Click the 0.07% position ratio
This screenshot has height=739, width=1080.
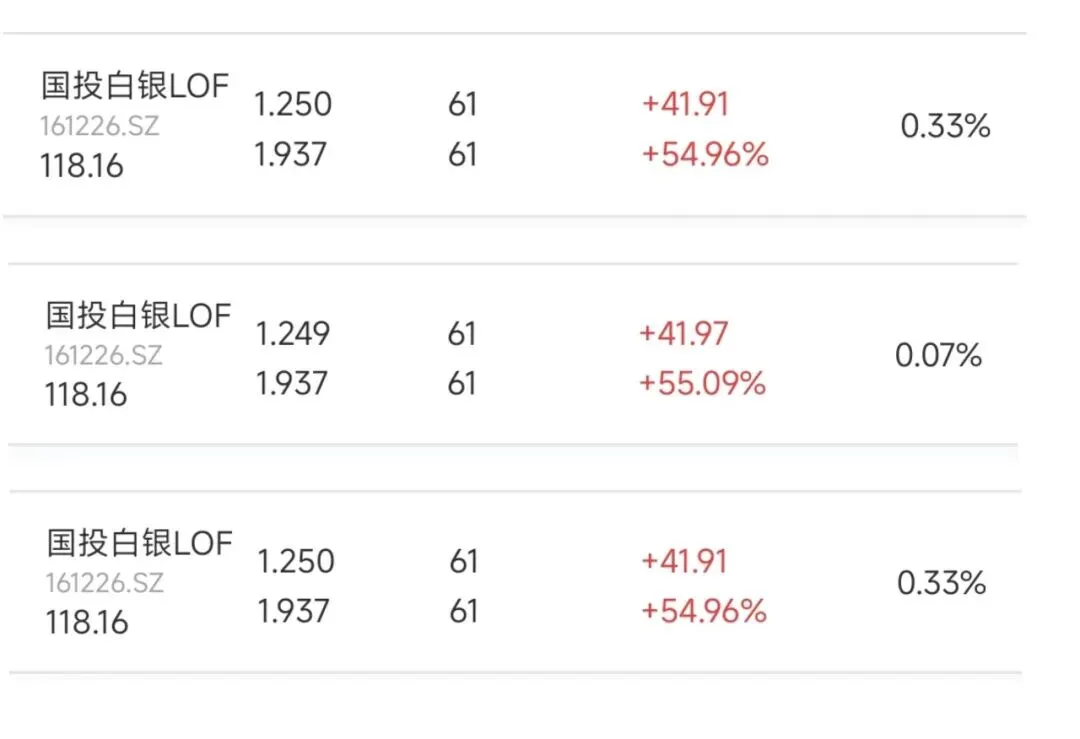coord(938,355)
